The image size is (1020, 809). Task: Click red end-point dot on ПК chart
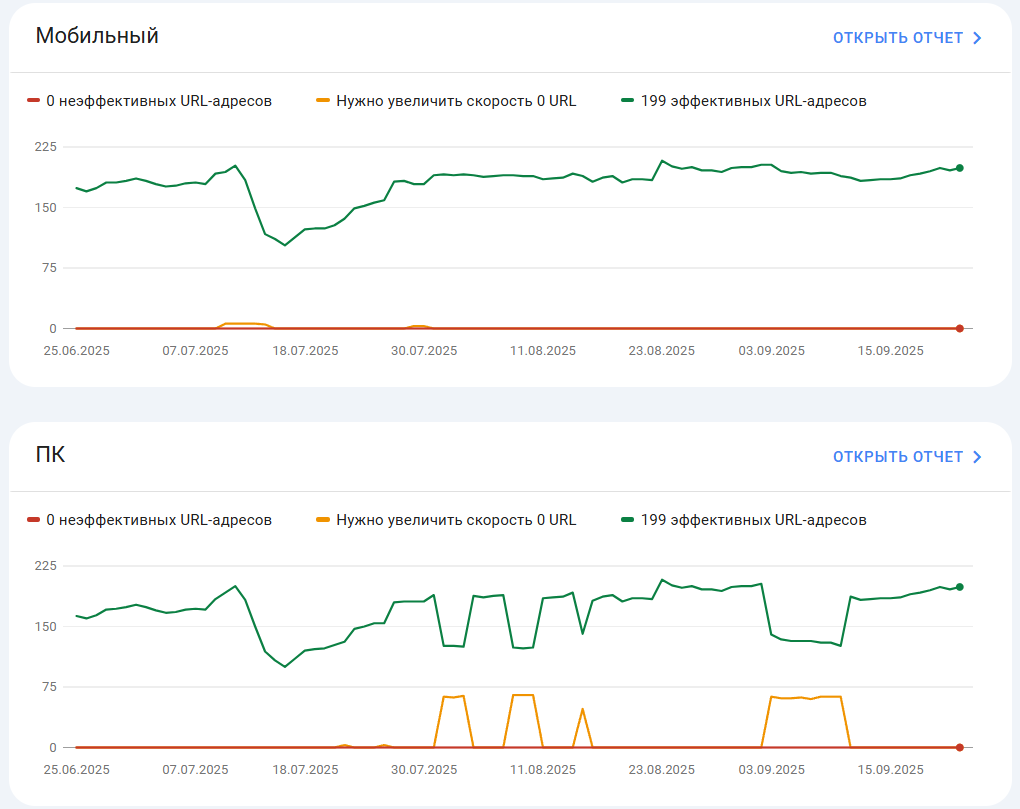tap(960, 747)
